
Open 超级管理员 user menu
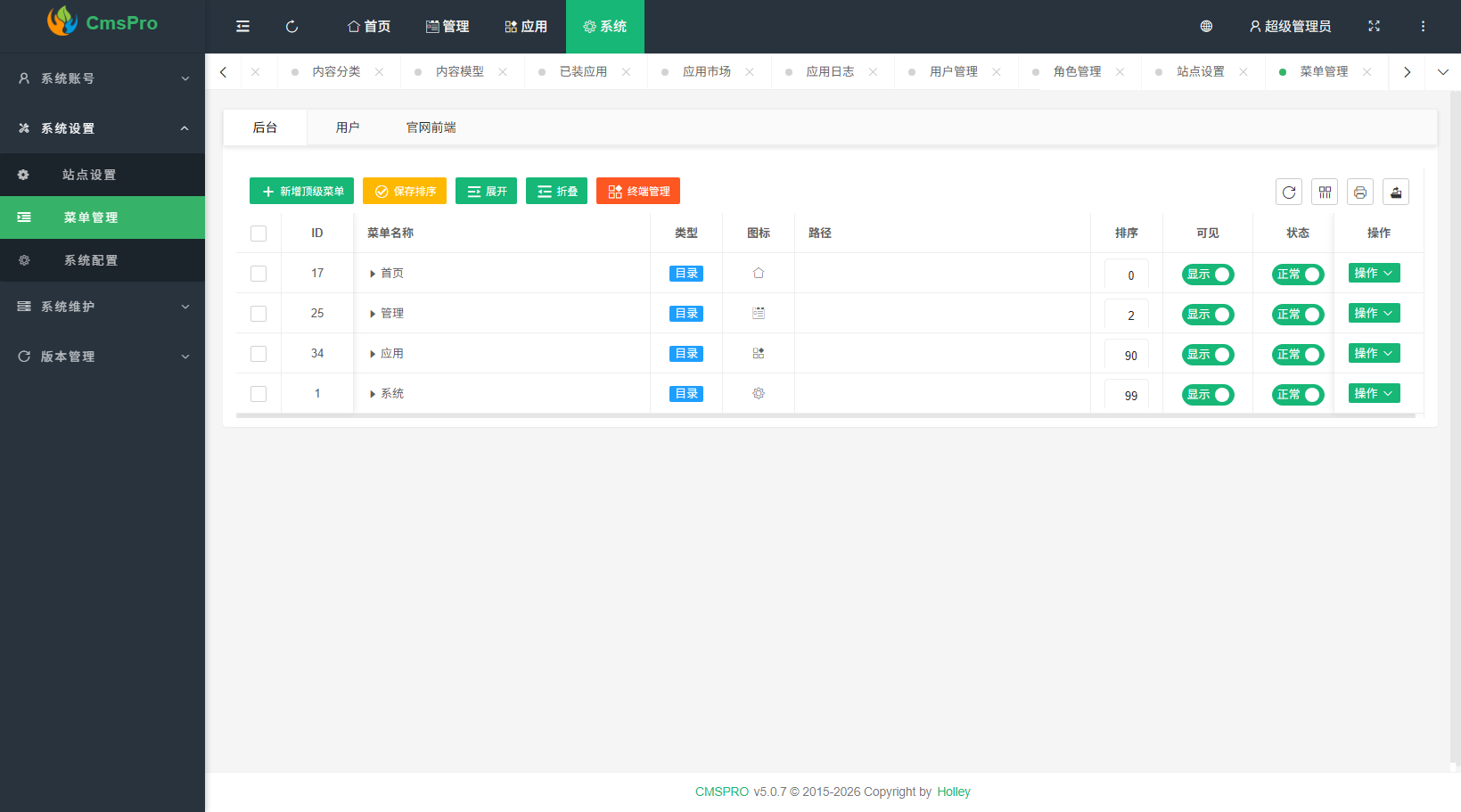[x=1290, y=27]
